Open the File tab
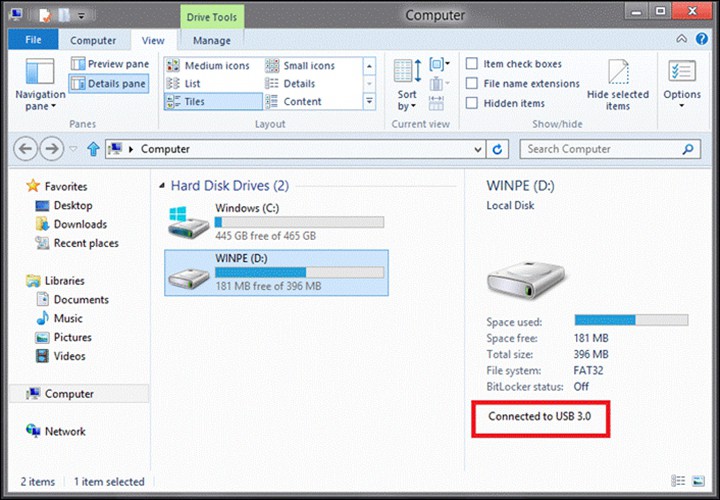The height and width of the screenshot is (500, 720). (x=33, y=40)
